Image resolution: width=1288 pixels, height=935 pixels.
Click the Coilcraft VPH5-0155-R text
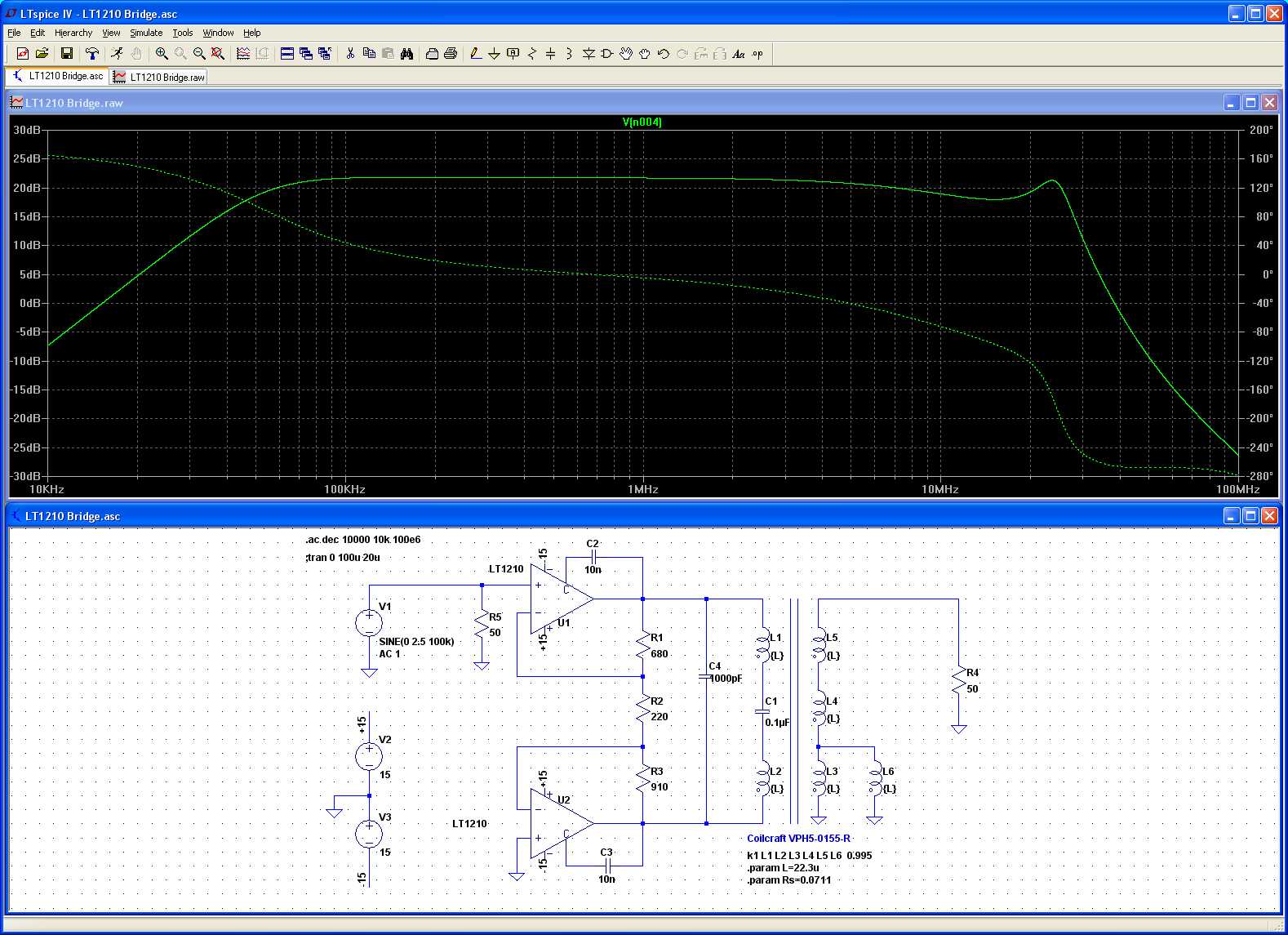click(798, 838)
